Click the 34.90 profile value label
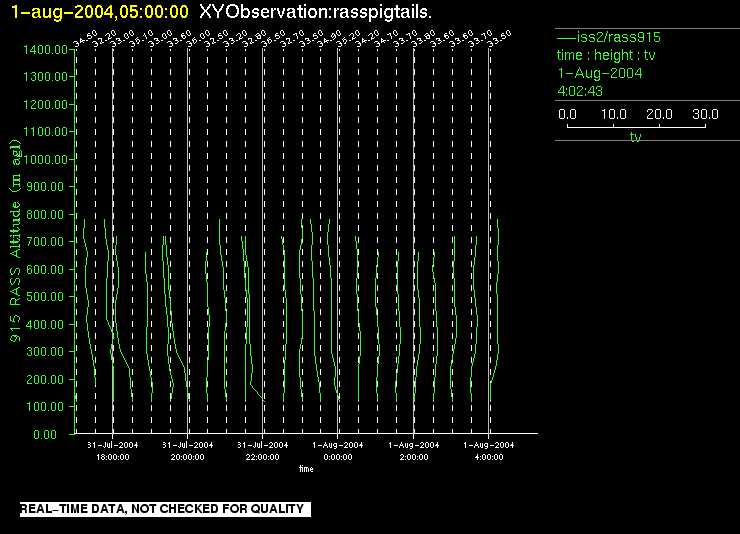The height and width of the screenshot is (534, 740). (x=329, y=39)
